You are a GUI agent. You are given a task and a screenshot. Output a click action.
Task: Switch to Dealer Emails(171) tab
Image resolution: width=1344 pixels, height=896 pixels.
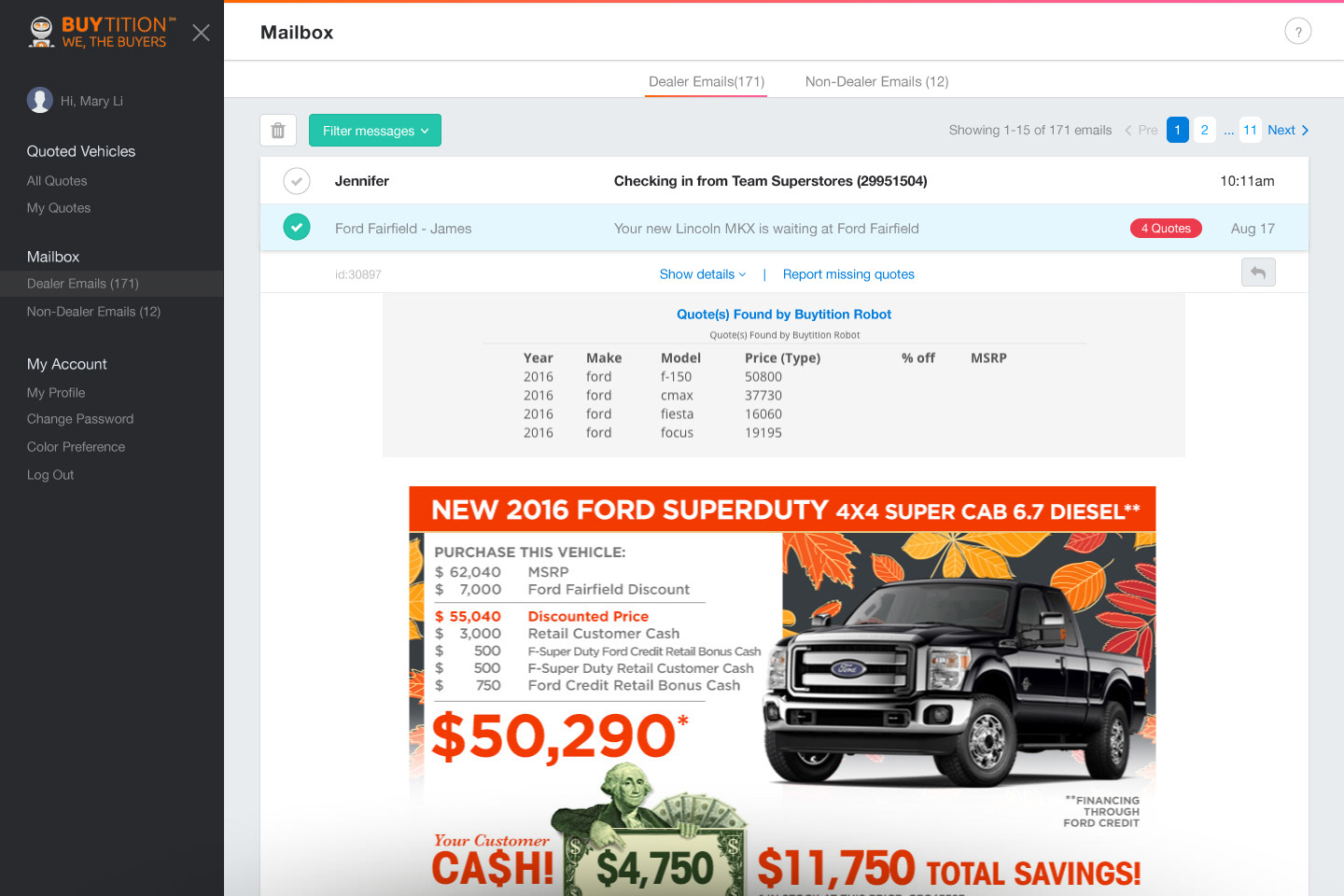click(707, 82)
